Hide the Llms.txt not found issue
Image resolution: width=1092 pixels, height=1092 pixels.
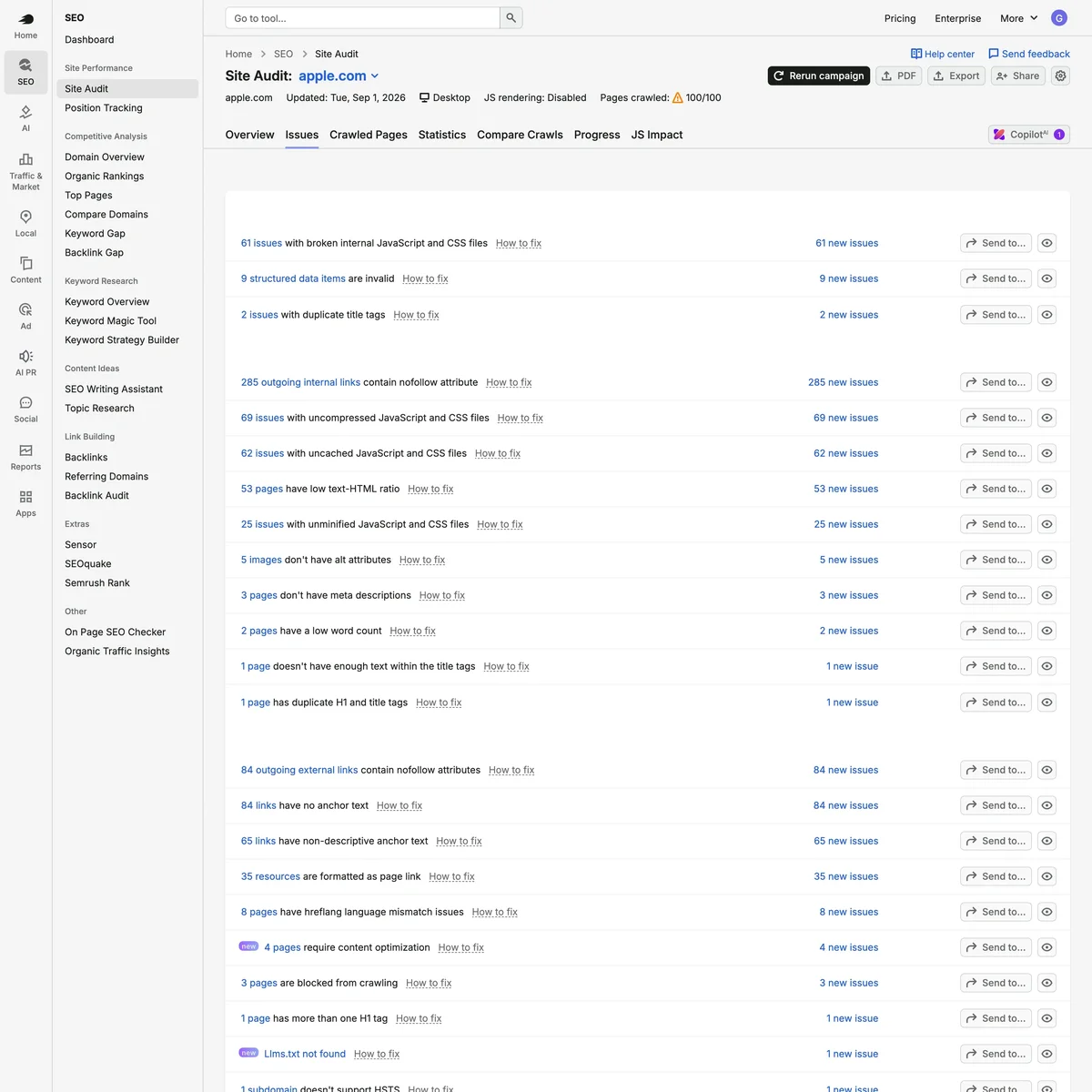pos(1047,1054)
